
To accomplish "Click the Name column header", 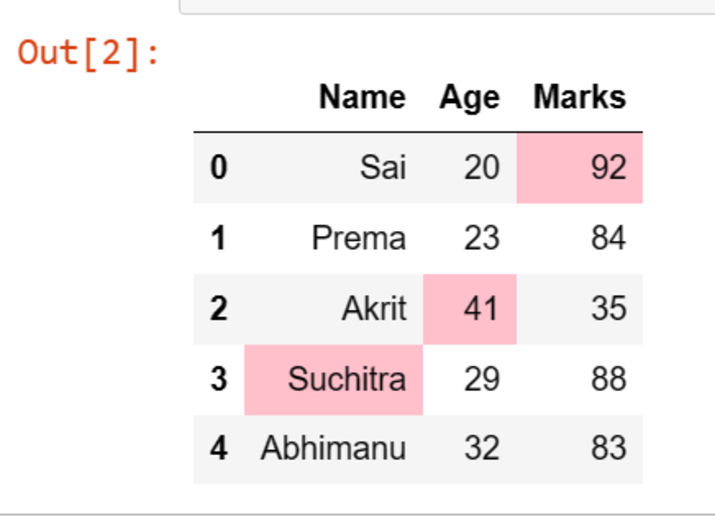I will [362, 97].
